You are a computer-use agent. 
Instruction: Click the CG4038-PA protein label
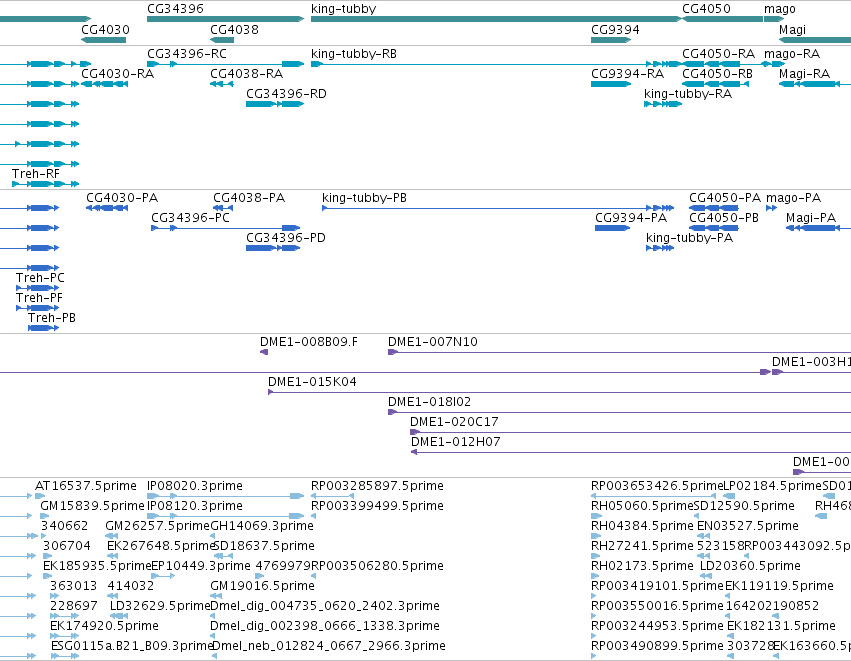pyautogui.click(x=249, y=198)
